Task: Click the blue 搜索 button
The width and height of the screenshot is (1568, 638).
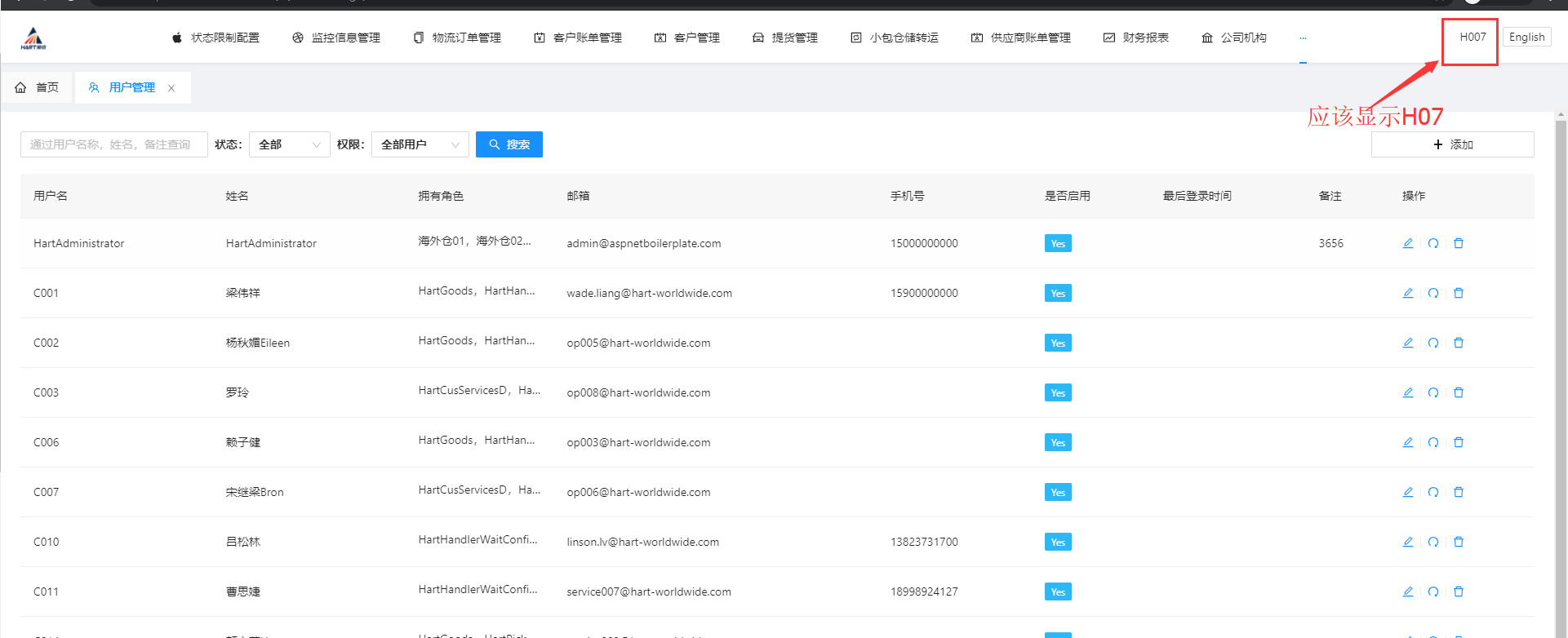Action: pyautogui.click(x=509, y=144)
